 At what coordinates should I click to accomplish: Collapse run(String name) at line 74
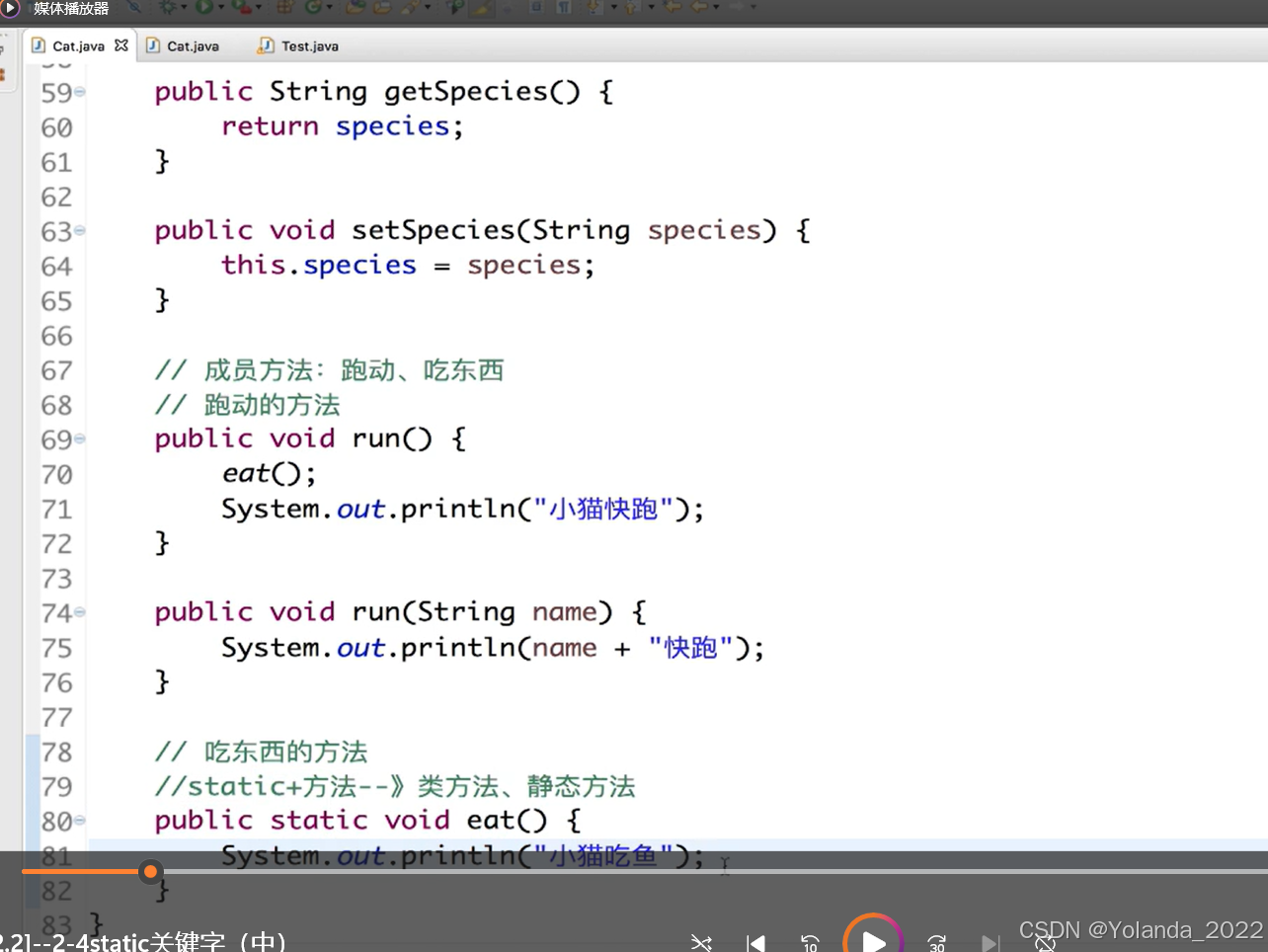[x=80, y=612]
